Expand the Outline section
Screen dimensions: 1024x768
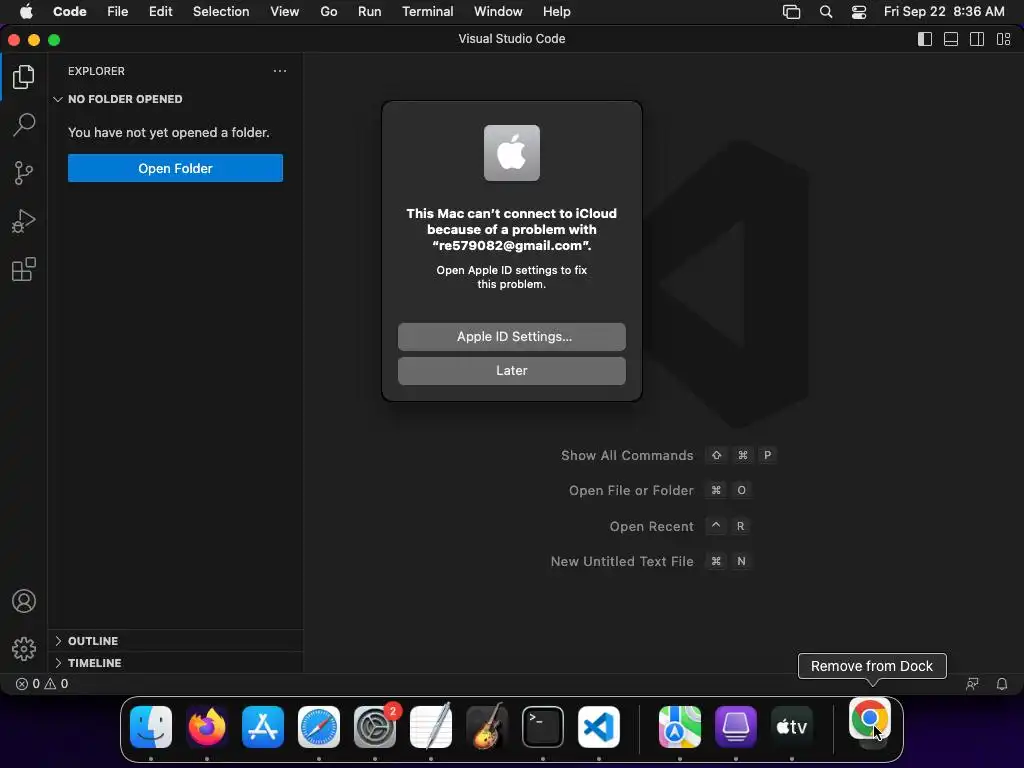click(x=176, y=641)
